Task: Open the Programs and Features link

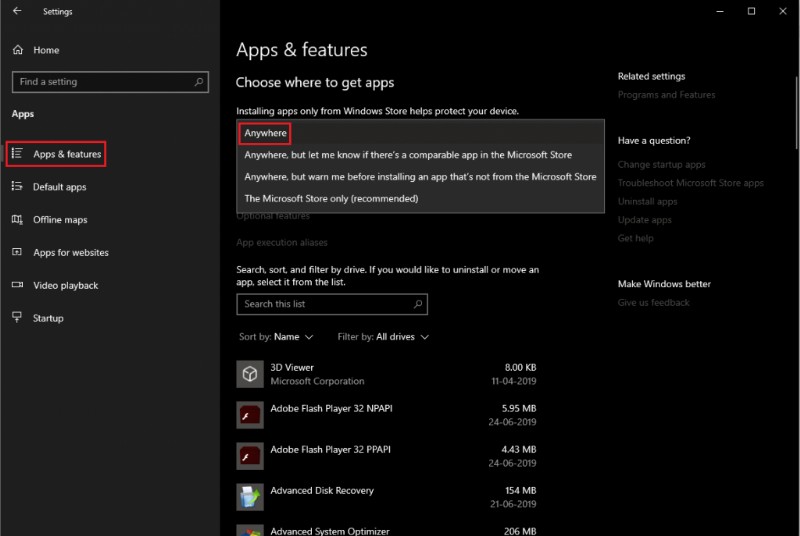Action: [x=666, y=95]
